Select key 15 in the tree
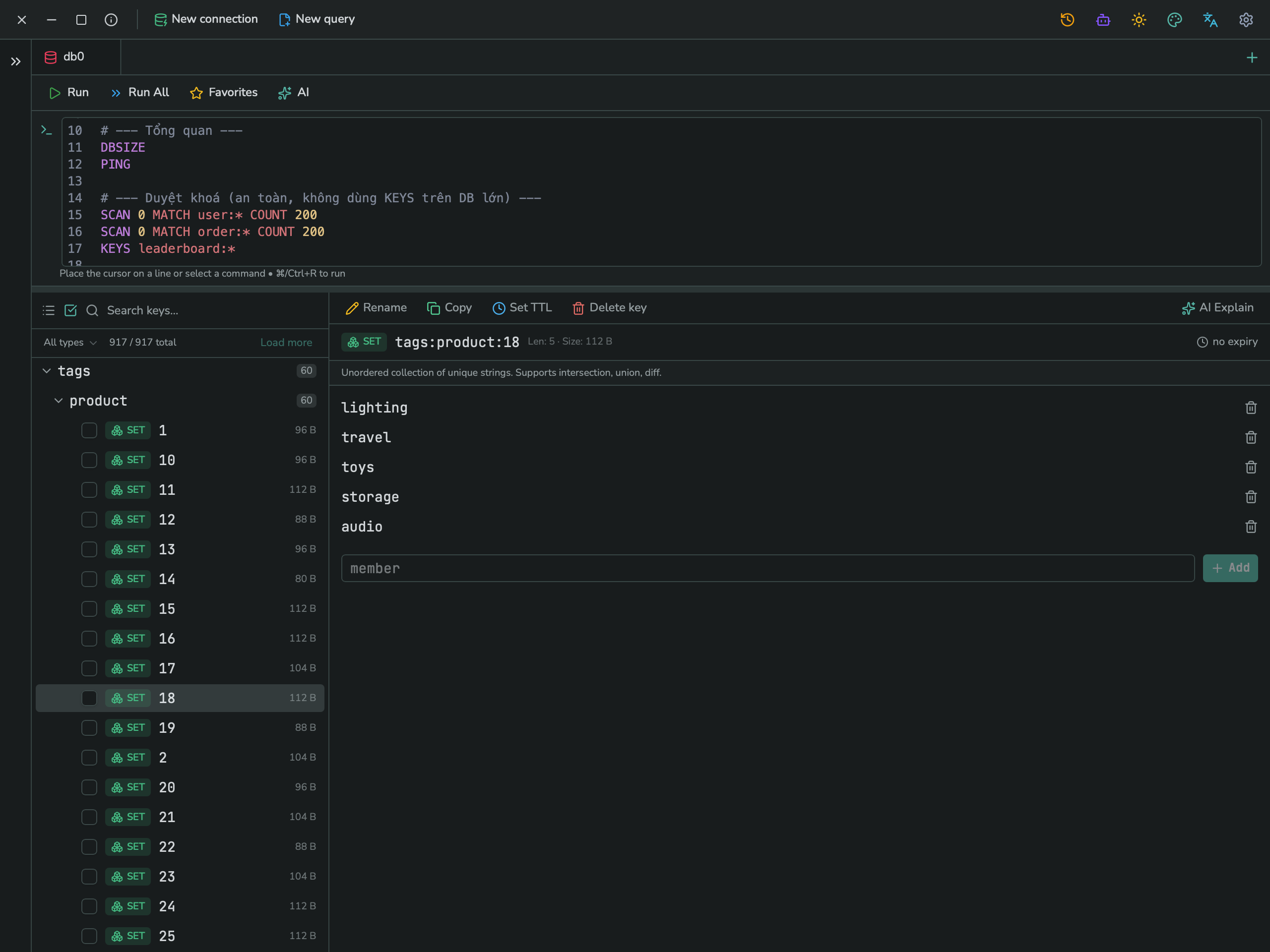1270x952 pixels. (x=180, y=609)
